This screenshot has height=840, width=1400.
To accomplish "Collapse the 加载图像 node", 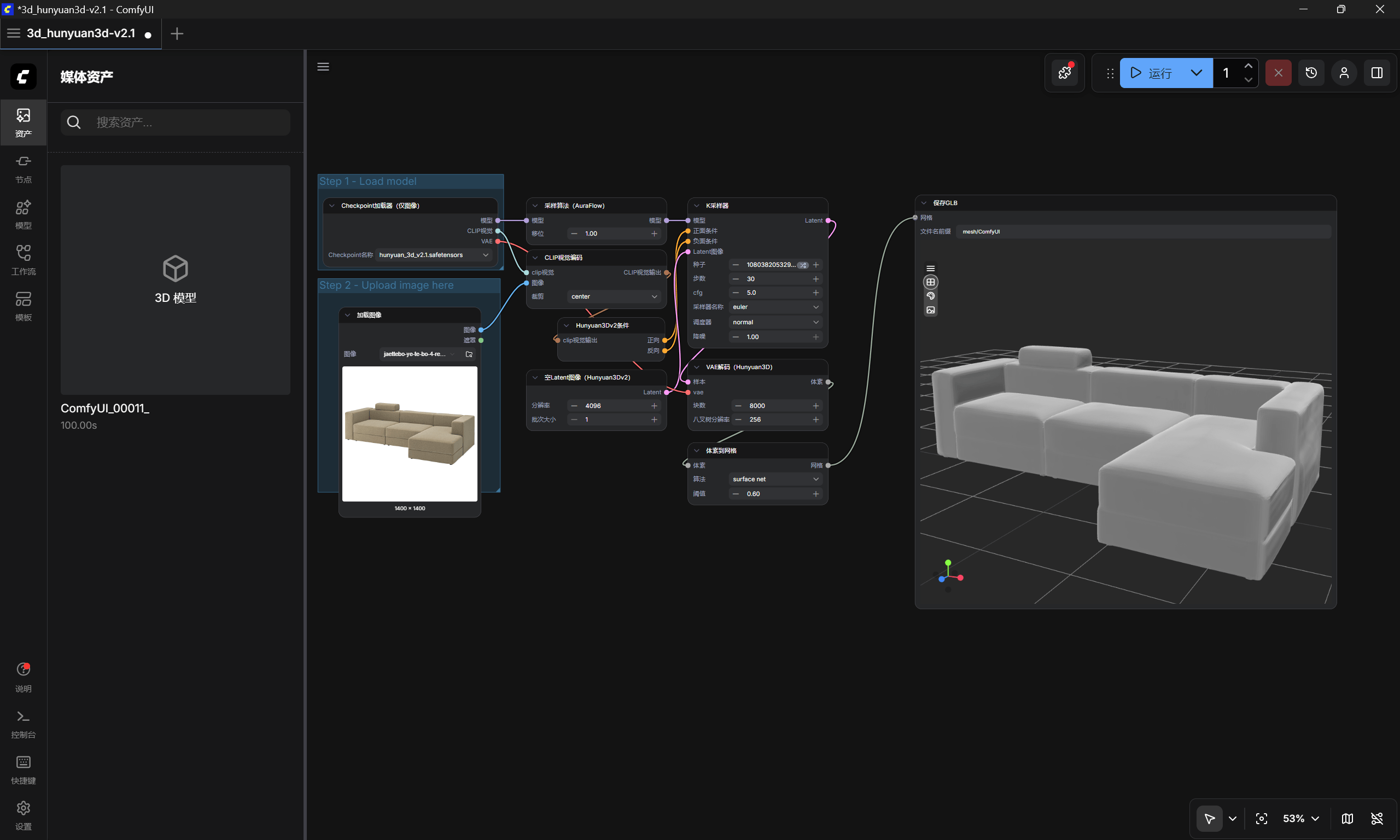I will 347,316.
